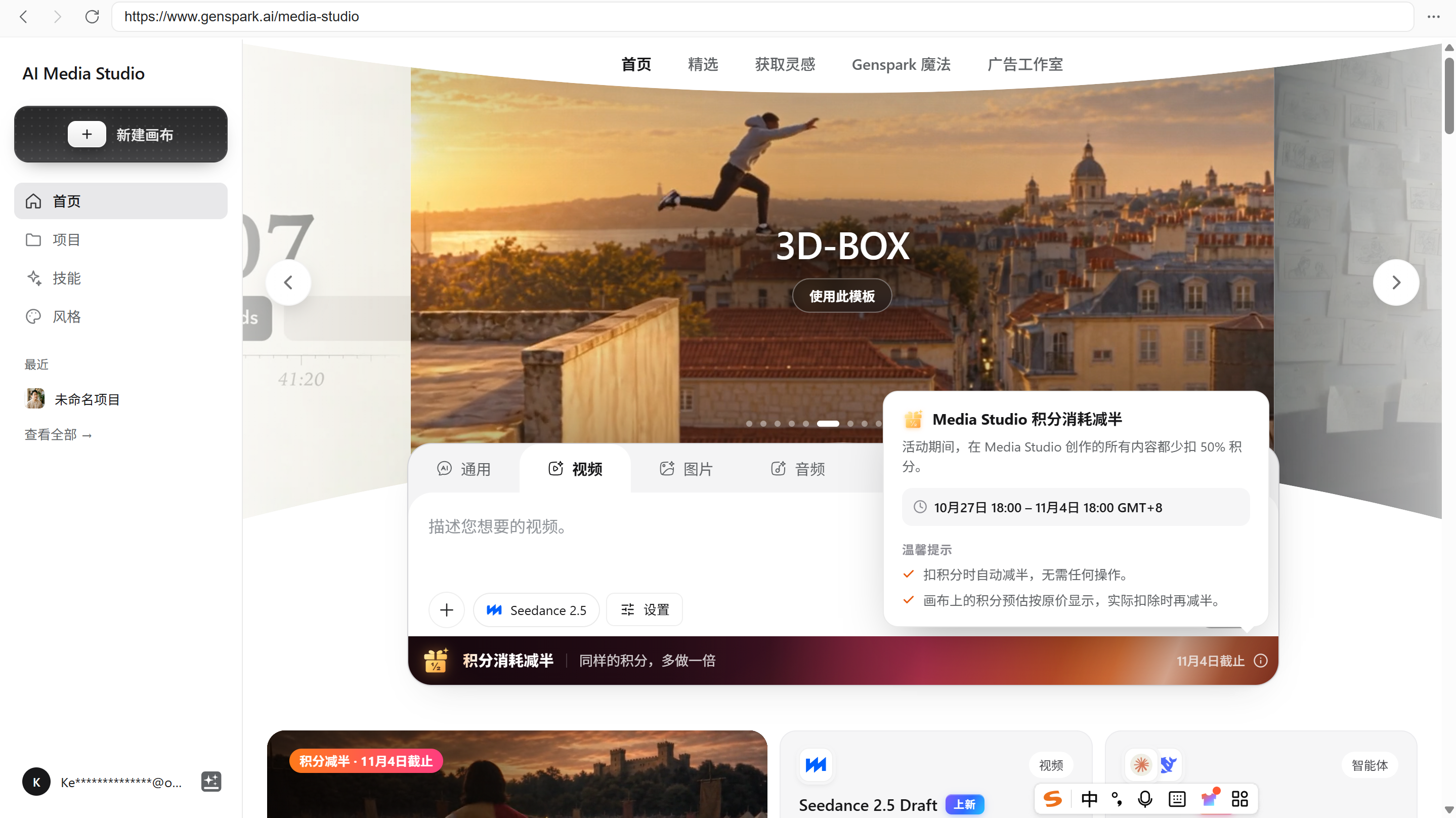Image resolution: width=1456 pixels, height=818 pixels.
Task: Click the sparkle icon next to account email
Action: point(211,782)
